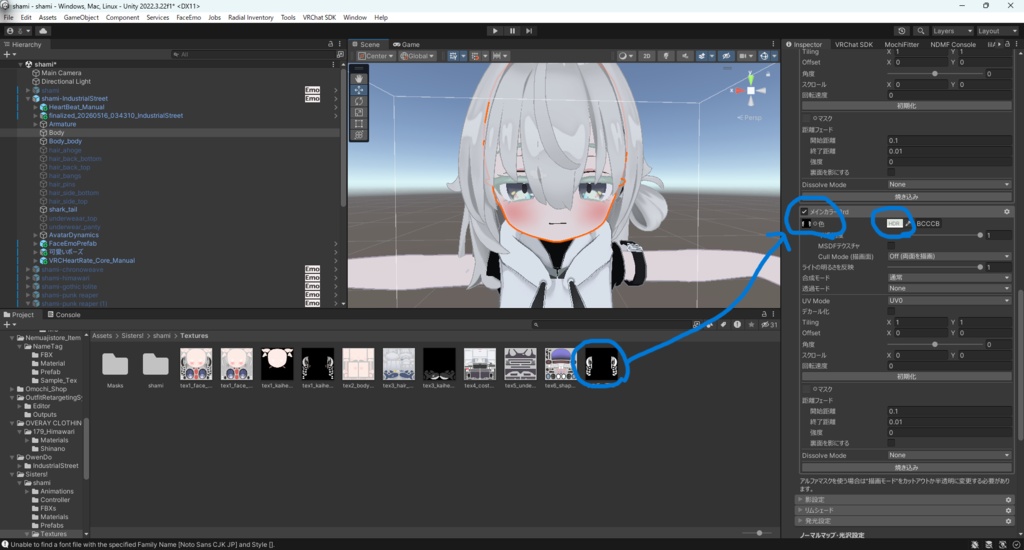Open the Global handle rotation dropdown
This screenshot has width=1024, height=550.
pyautogui.click(x=417, y=56)
